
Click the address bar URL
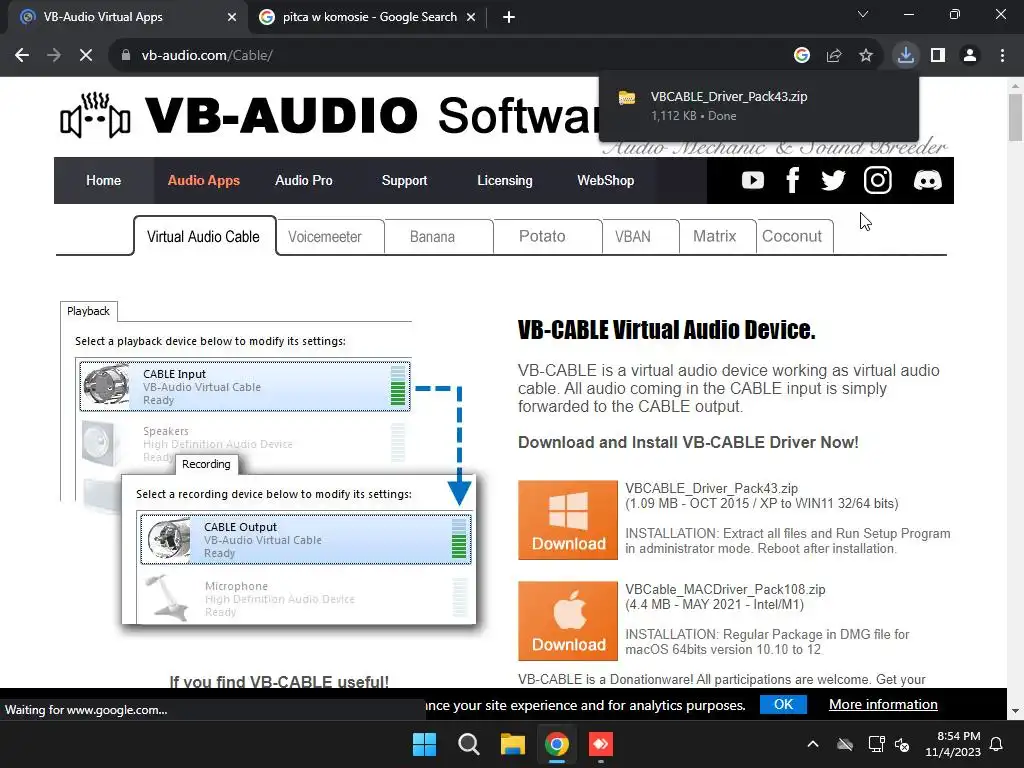pyautogui.click(x=207, y=56)
